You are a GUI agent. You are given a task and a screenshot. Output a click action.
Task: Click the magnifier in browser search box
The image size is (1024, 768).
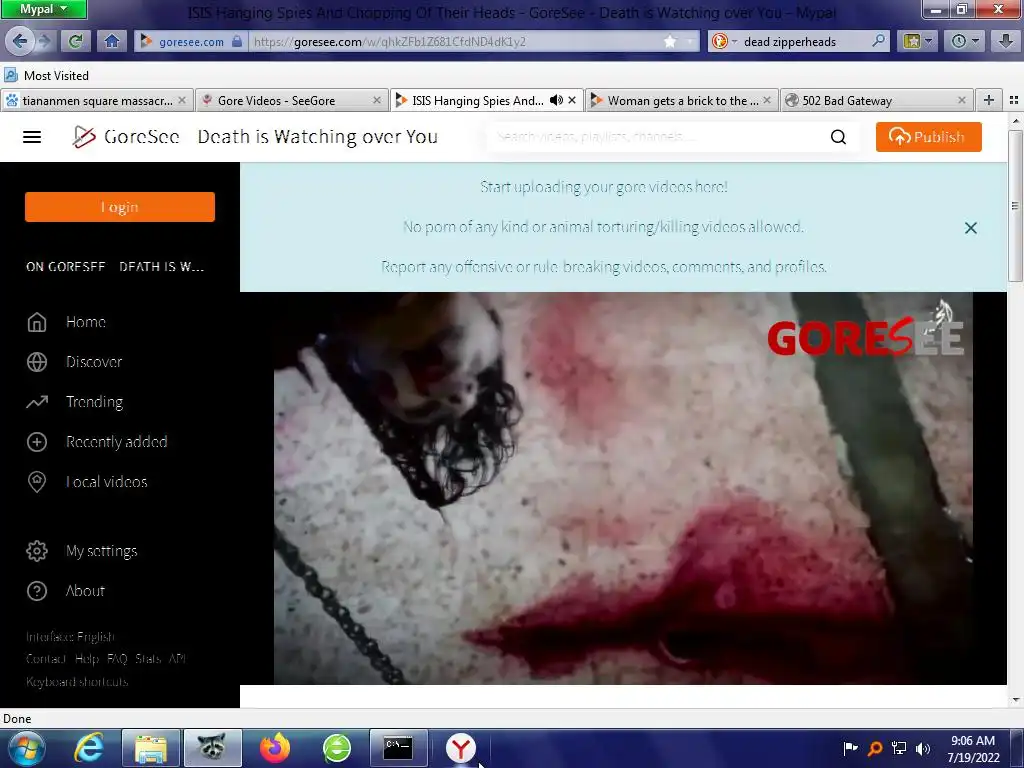point(879,41)
